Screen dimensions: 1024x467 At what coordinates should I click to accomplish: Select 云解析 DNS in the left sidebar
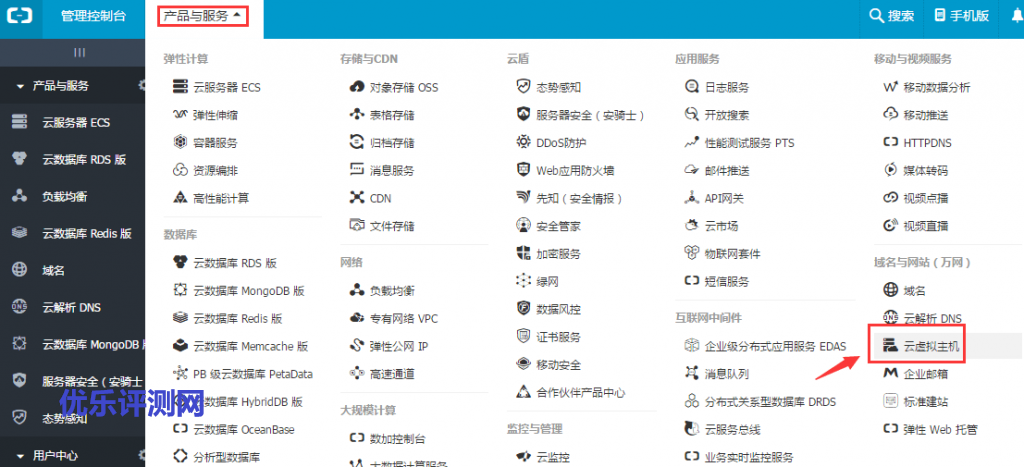point(71,307)
